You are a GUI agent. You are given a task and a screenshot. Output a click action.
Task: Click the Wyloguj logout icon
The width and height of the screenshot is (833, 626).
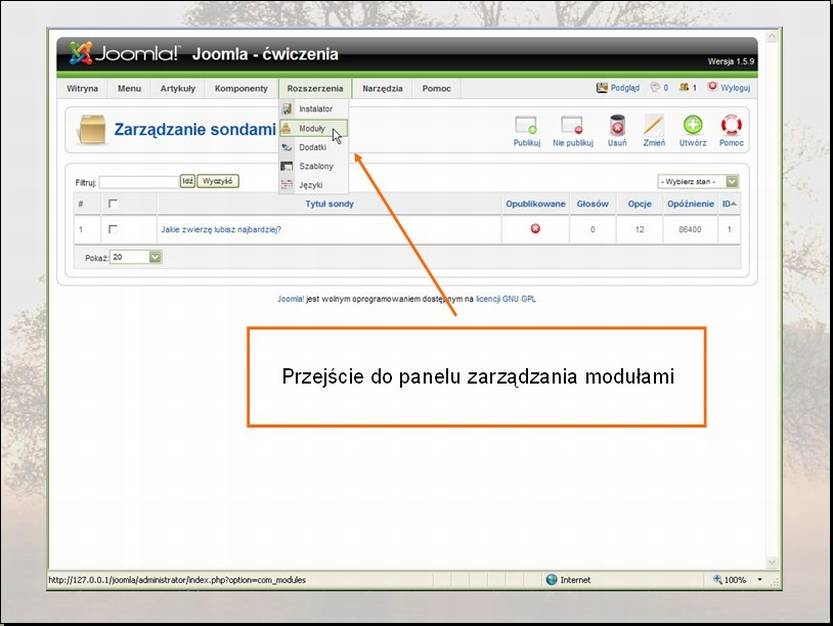[x=712, y=87]
